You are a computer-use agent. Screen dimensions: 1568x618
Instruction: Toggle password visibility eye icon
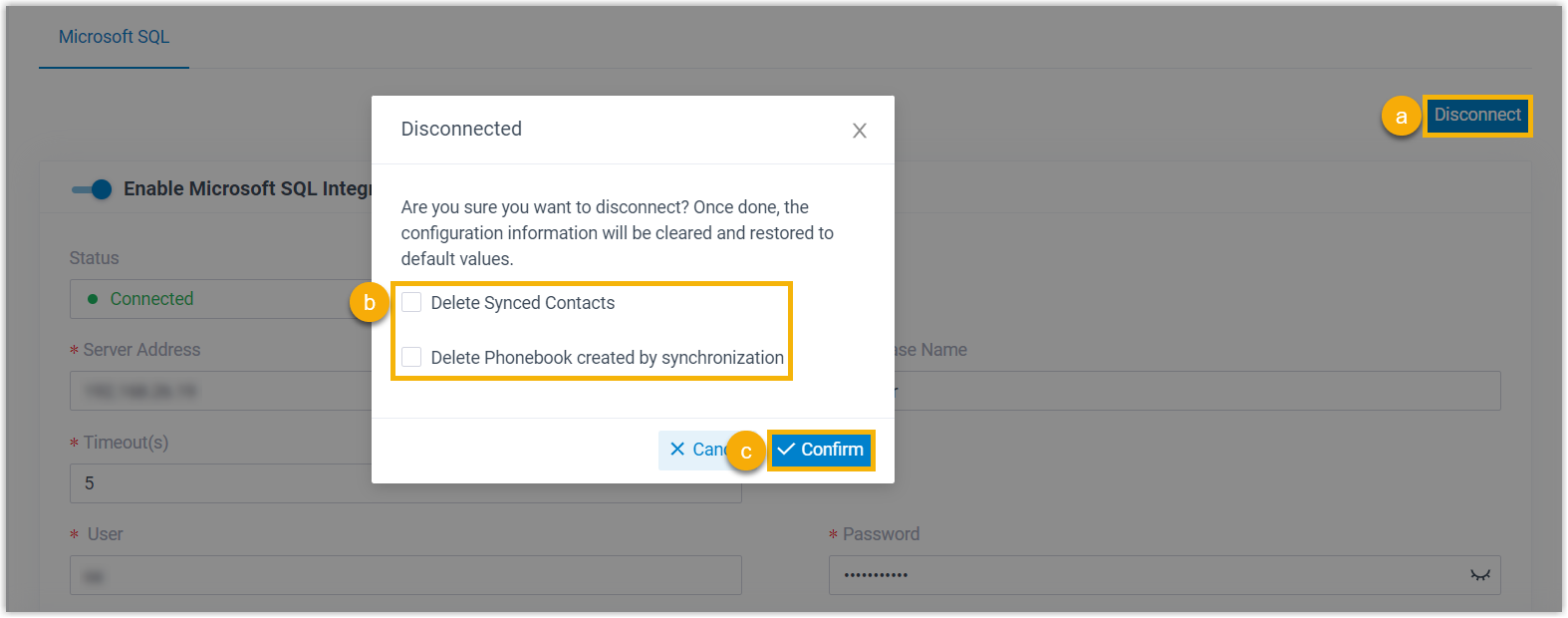pyautogui.click(x=1479, y=575)
